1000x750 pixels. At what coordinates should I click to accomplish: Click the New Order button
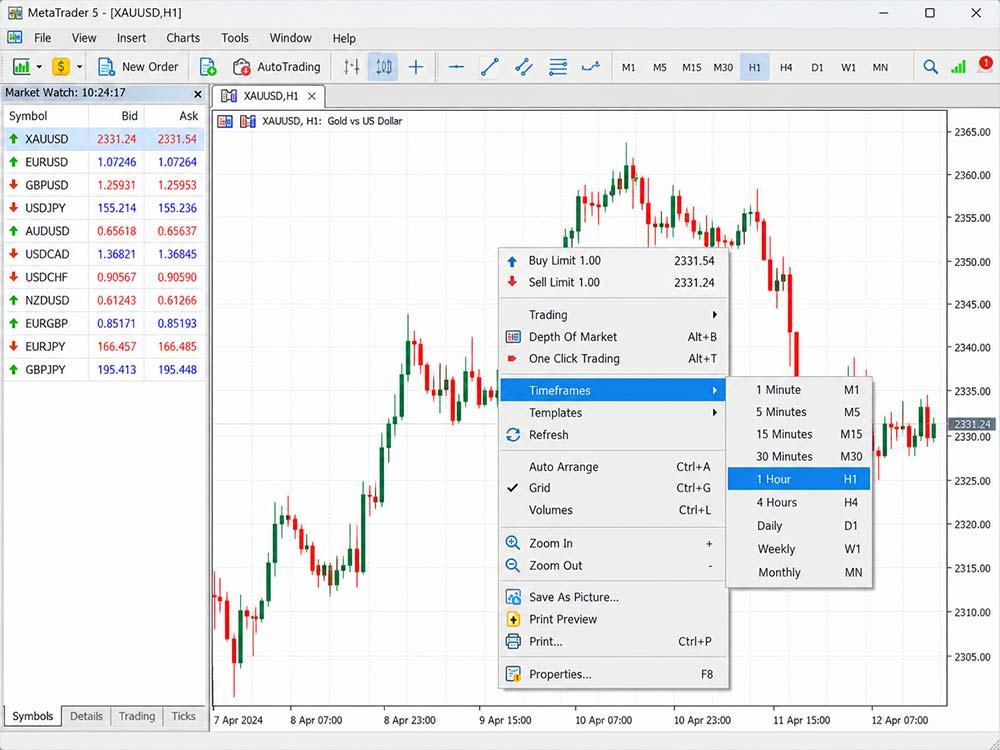pos(138,67)
